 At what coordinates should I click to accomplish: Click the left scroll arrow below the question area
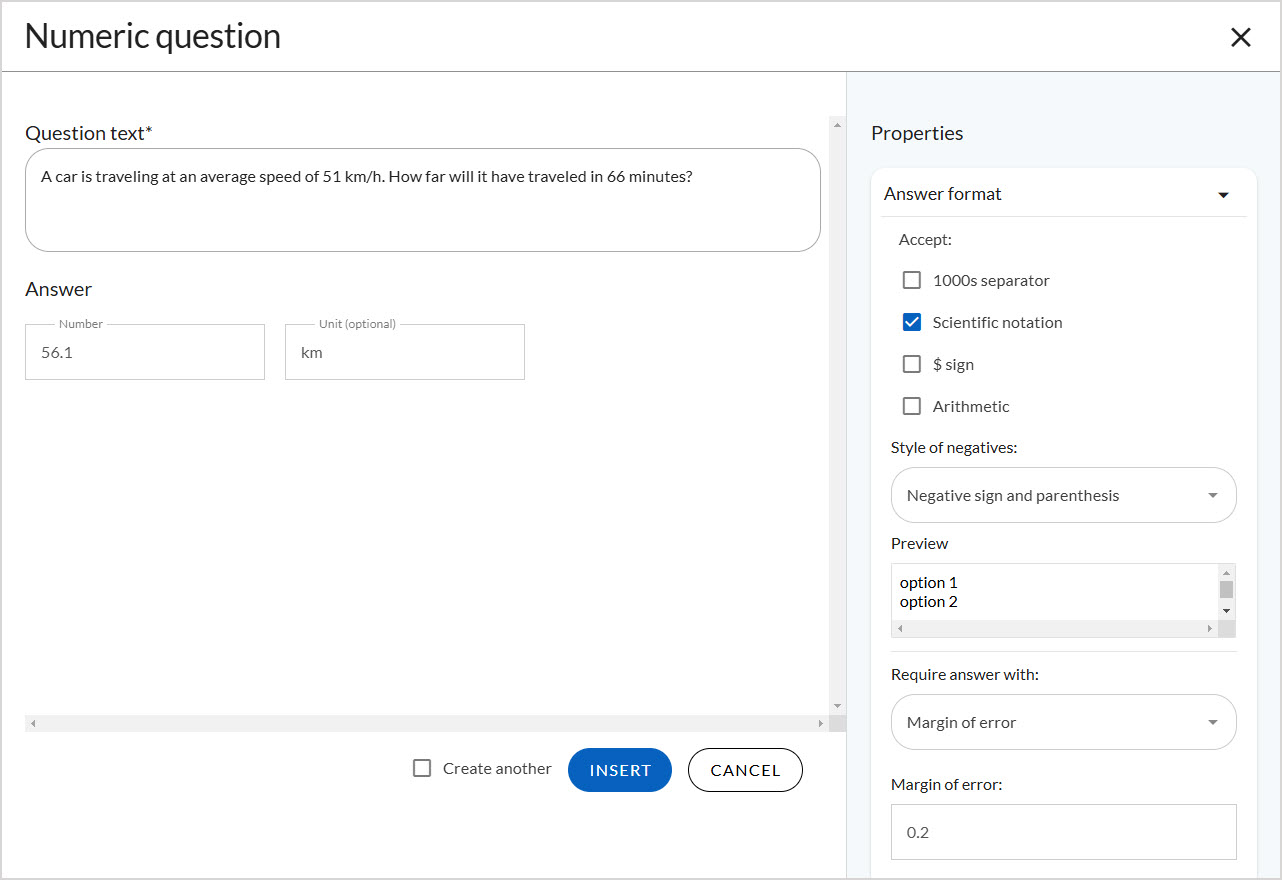click(31, 722)
